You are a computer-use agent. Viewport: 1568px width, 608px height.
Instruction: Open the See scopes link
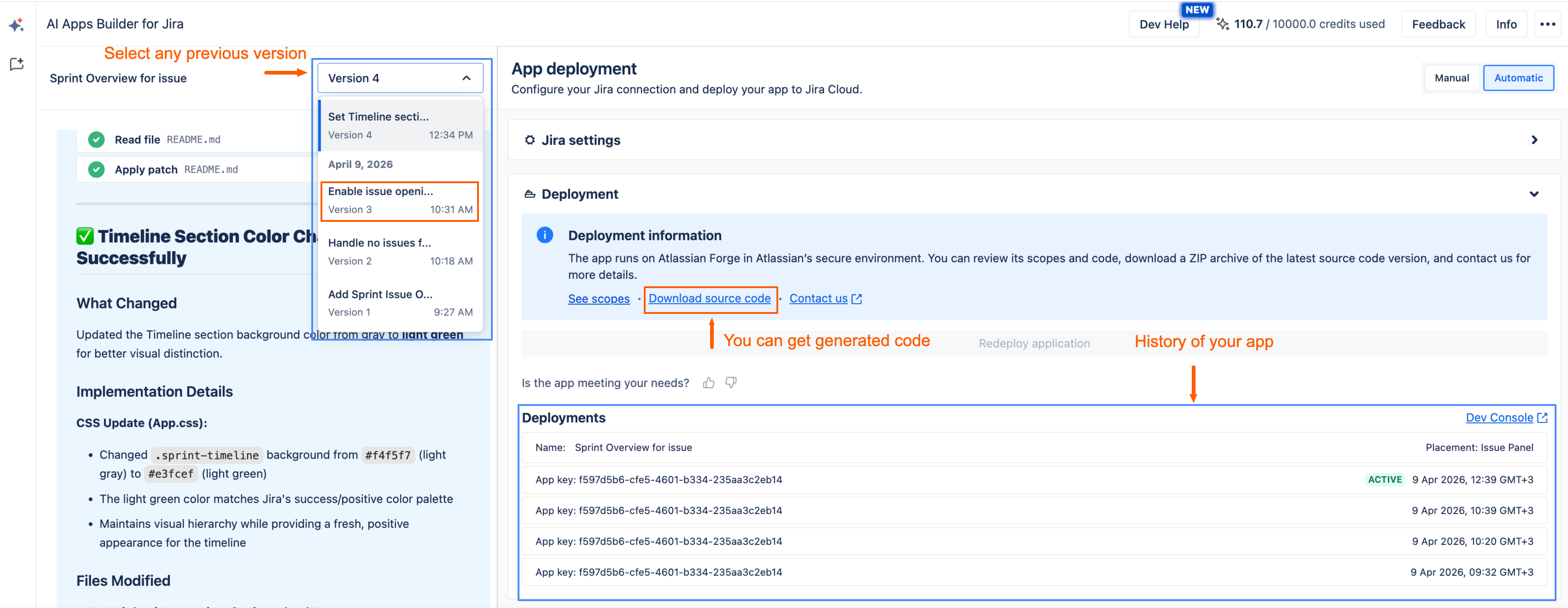pos(599,299)
